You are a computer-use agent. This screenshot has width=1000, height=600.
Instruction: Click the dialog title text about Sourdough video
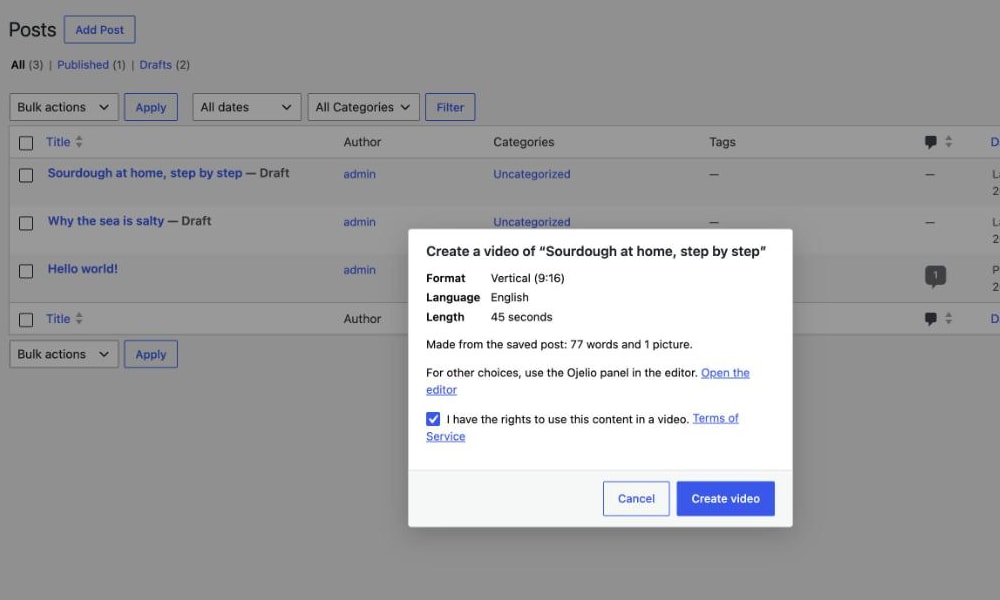[x=596, y=251]
